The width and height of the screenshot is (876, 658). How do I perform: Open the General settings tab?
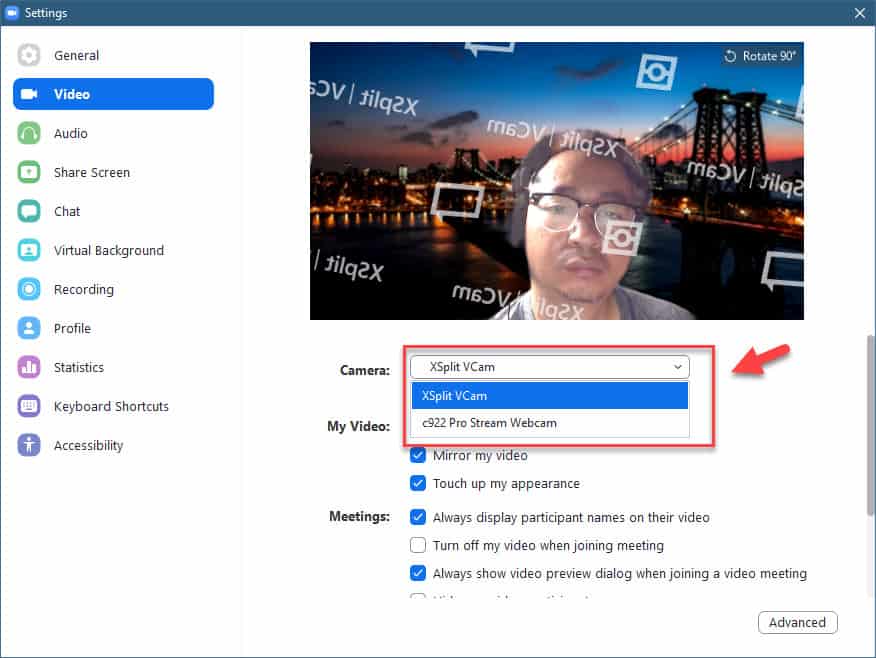pos(113,55)
